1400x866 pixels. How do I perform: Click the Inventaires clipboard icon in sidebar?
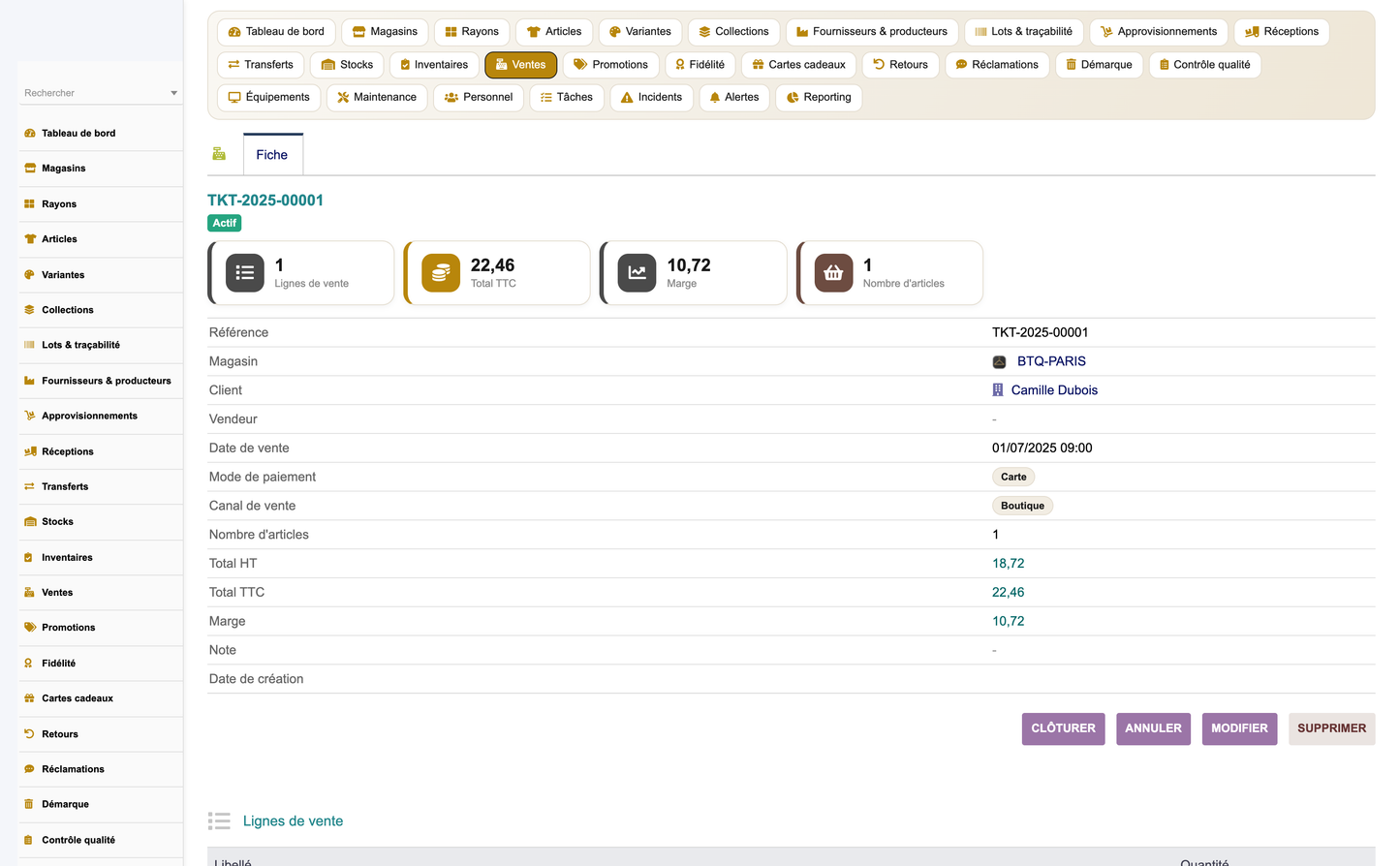(x=30, y=557)
